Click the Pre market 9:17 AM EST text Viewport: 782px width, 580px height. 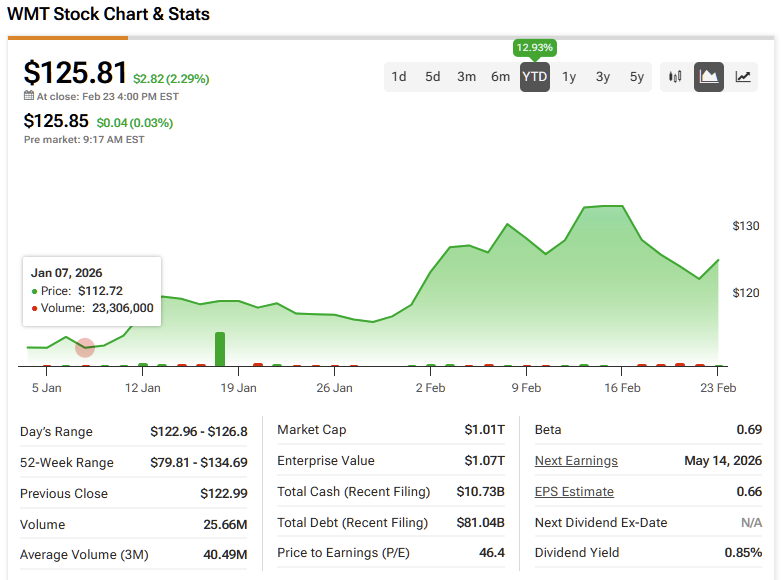click(x=84, y=140)
